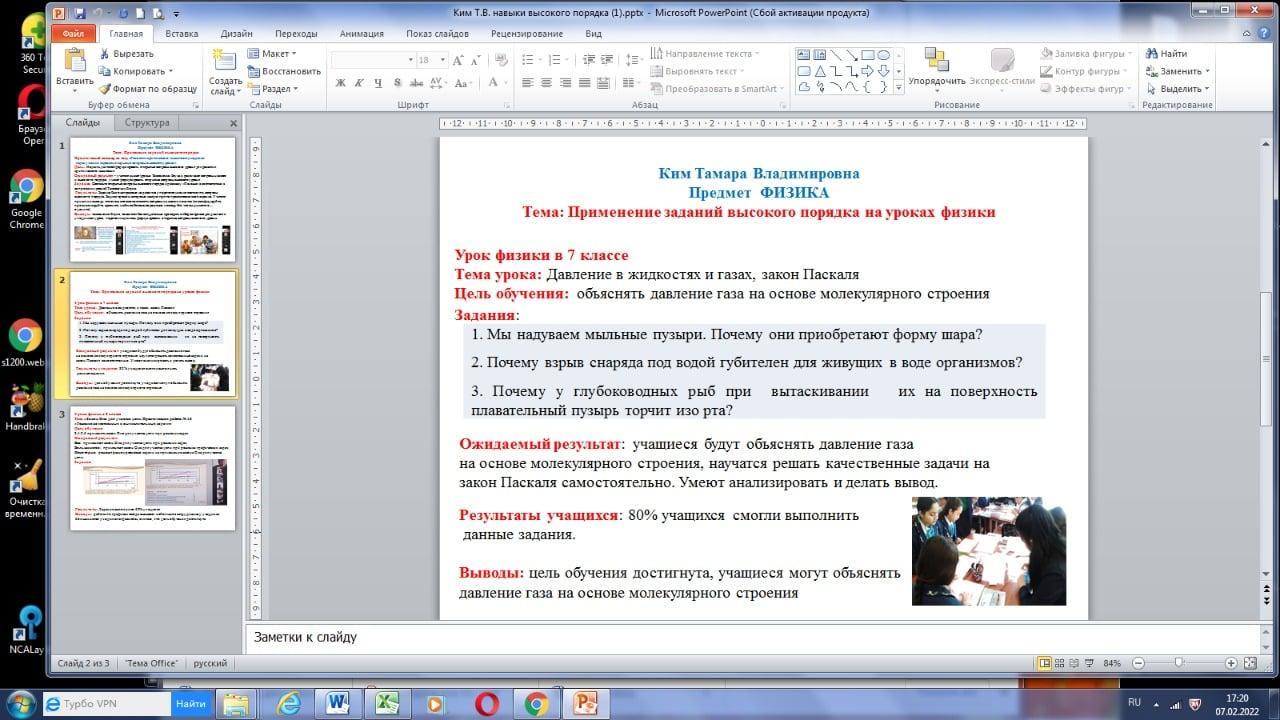Screen dimensions: 1280x720
Task: Click the Создать слайд icon
Action: pyautogui.click(x=225, y=60)
